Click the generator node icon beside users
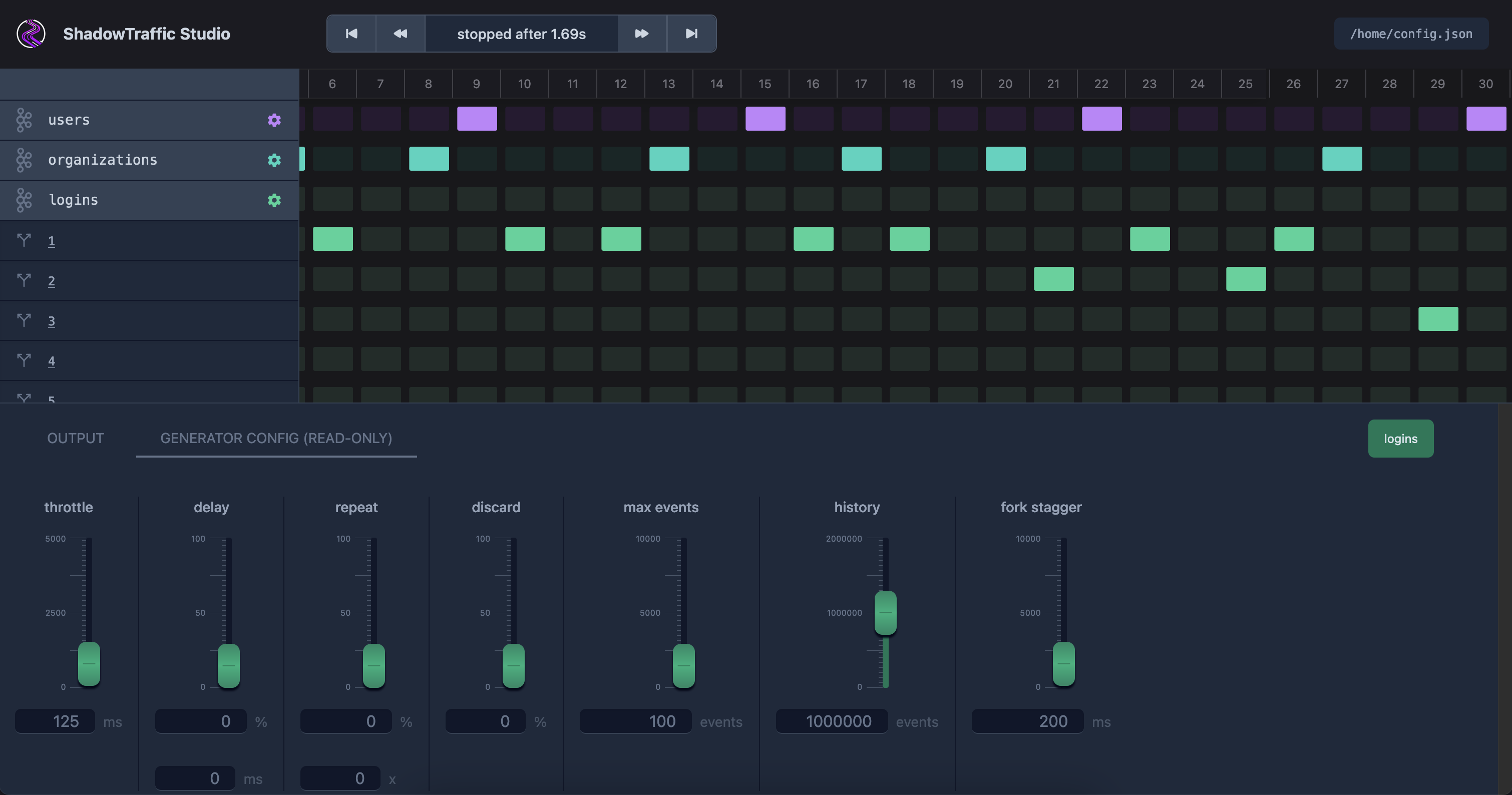1512x795 pixels. 24,120
